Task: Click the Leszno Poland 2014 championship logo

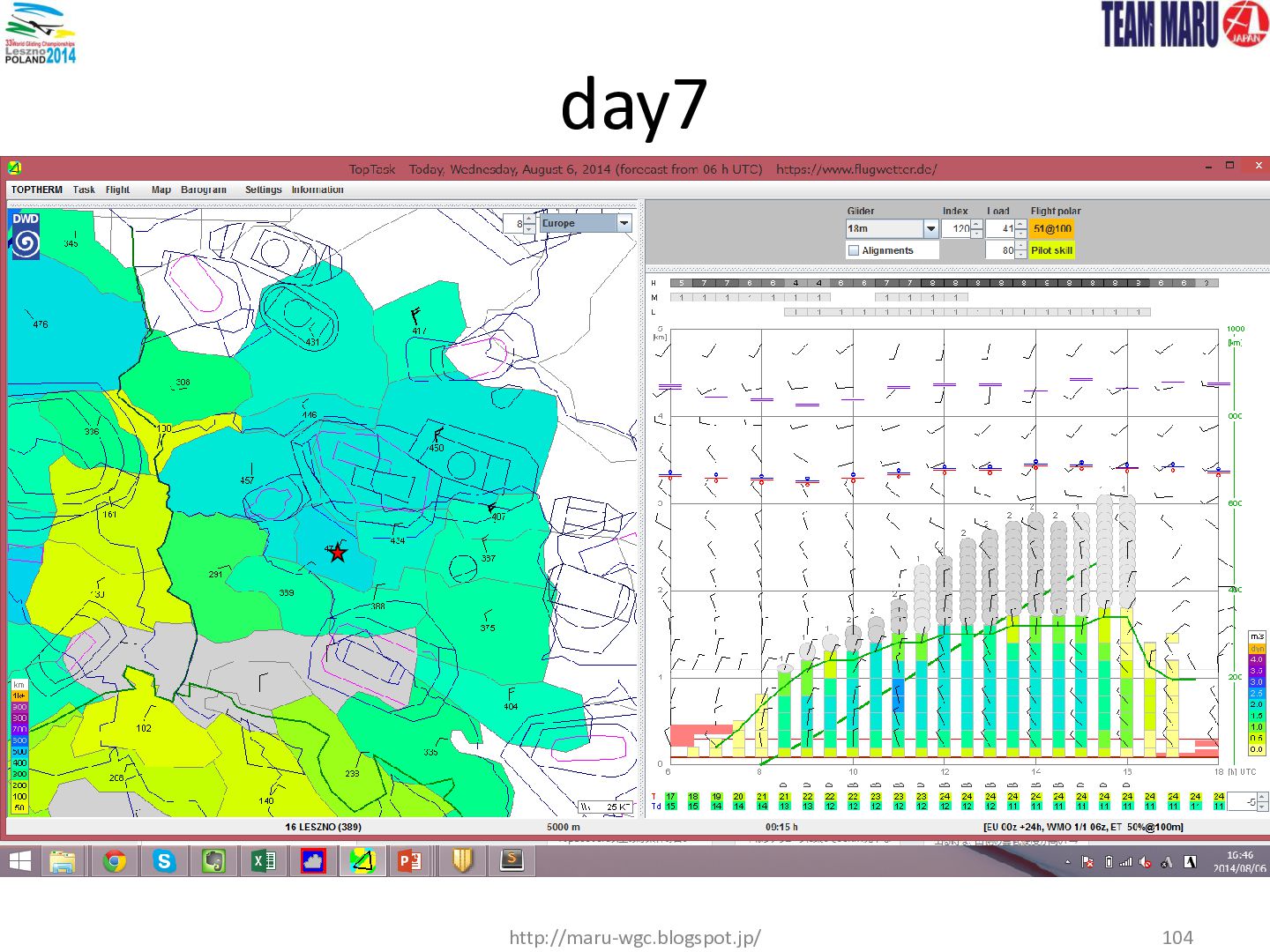Action: [x=40, y=33]
